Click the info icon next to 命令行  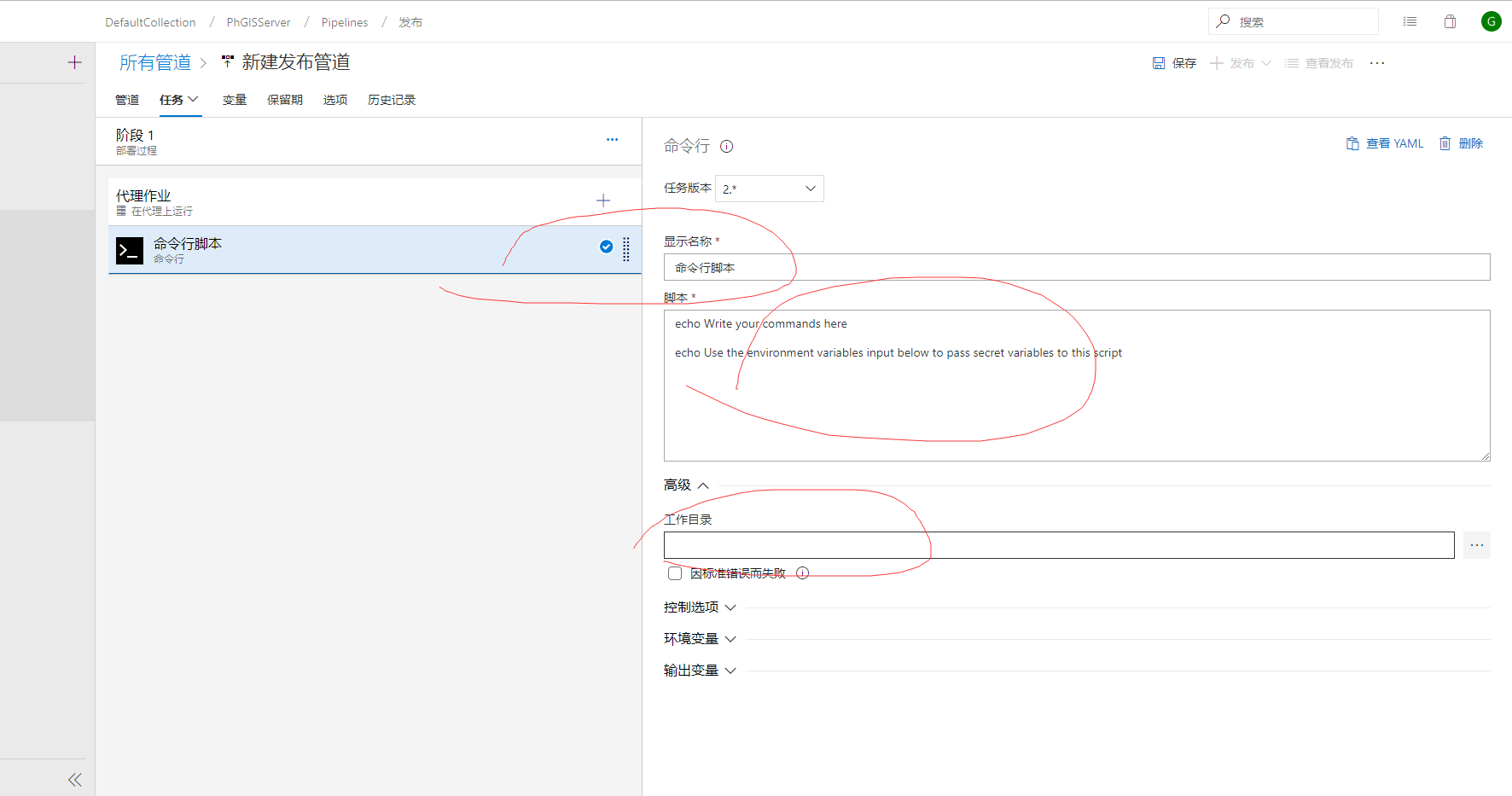click(726, 146)
